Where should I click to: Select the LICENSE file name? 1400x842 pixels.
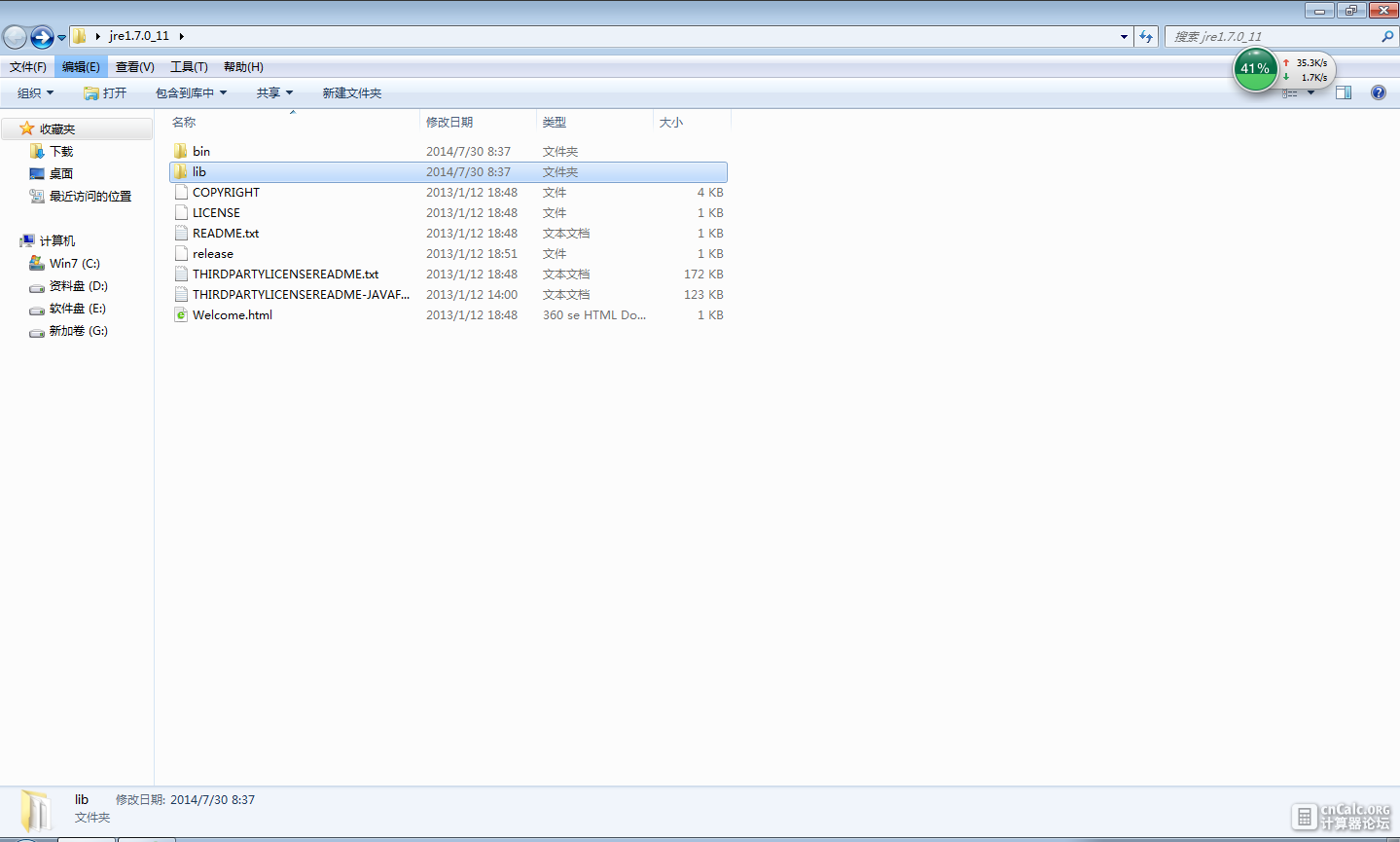point(216,213)
